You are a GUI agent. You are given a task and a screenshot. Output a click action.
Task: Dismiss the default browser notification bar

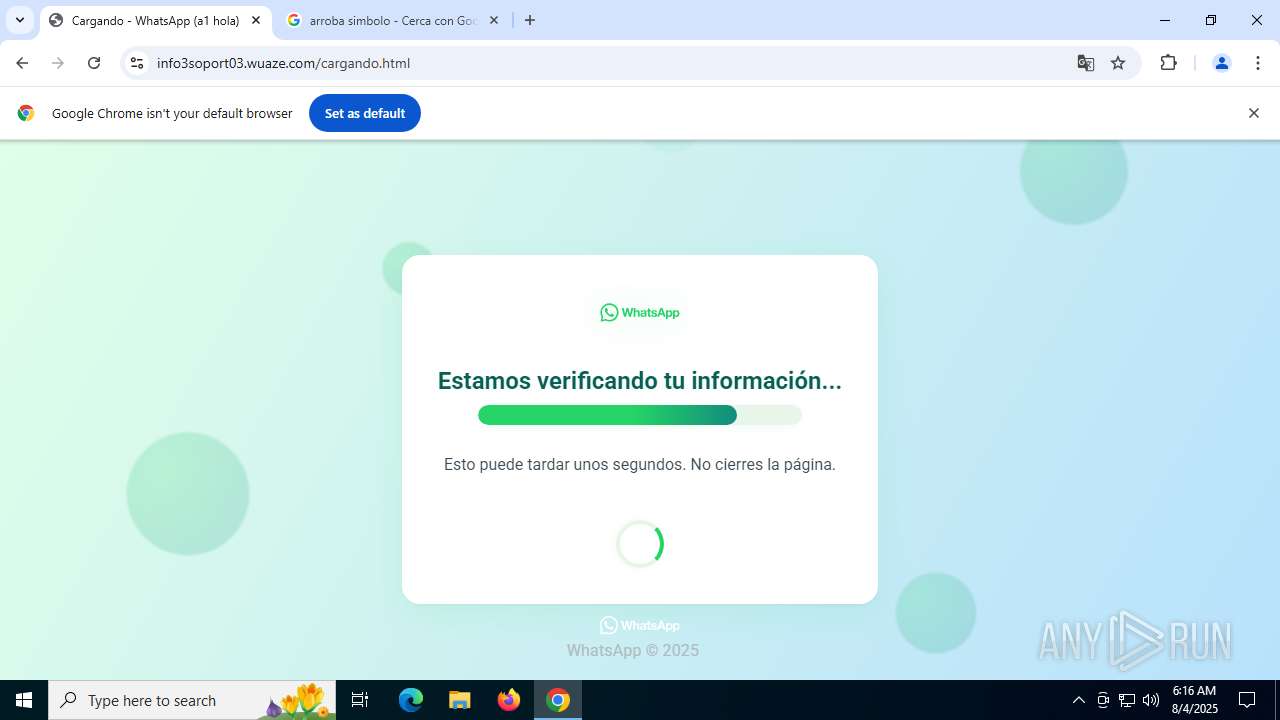[1253, 113]
